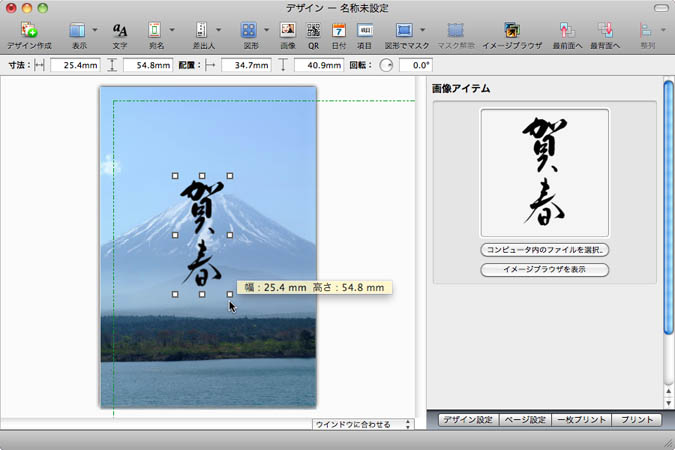This screenshot has height=450, width=675.
Task: Click コンピュータ内のファイルを選択 button
Action: [545, 250]
